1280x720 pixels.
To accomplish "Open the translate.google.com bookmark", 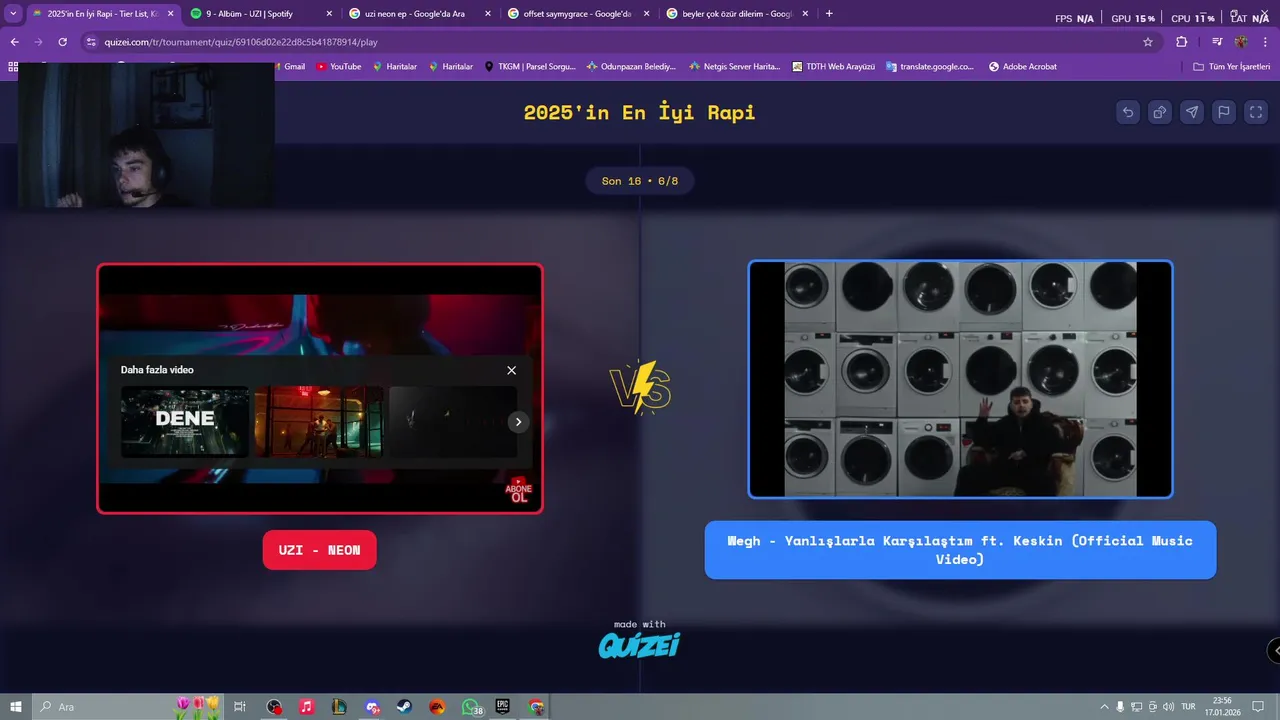I will pyautogui.click(x=930, y=67).
